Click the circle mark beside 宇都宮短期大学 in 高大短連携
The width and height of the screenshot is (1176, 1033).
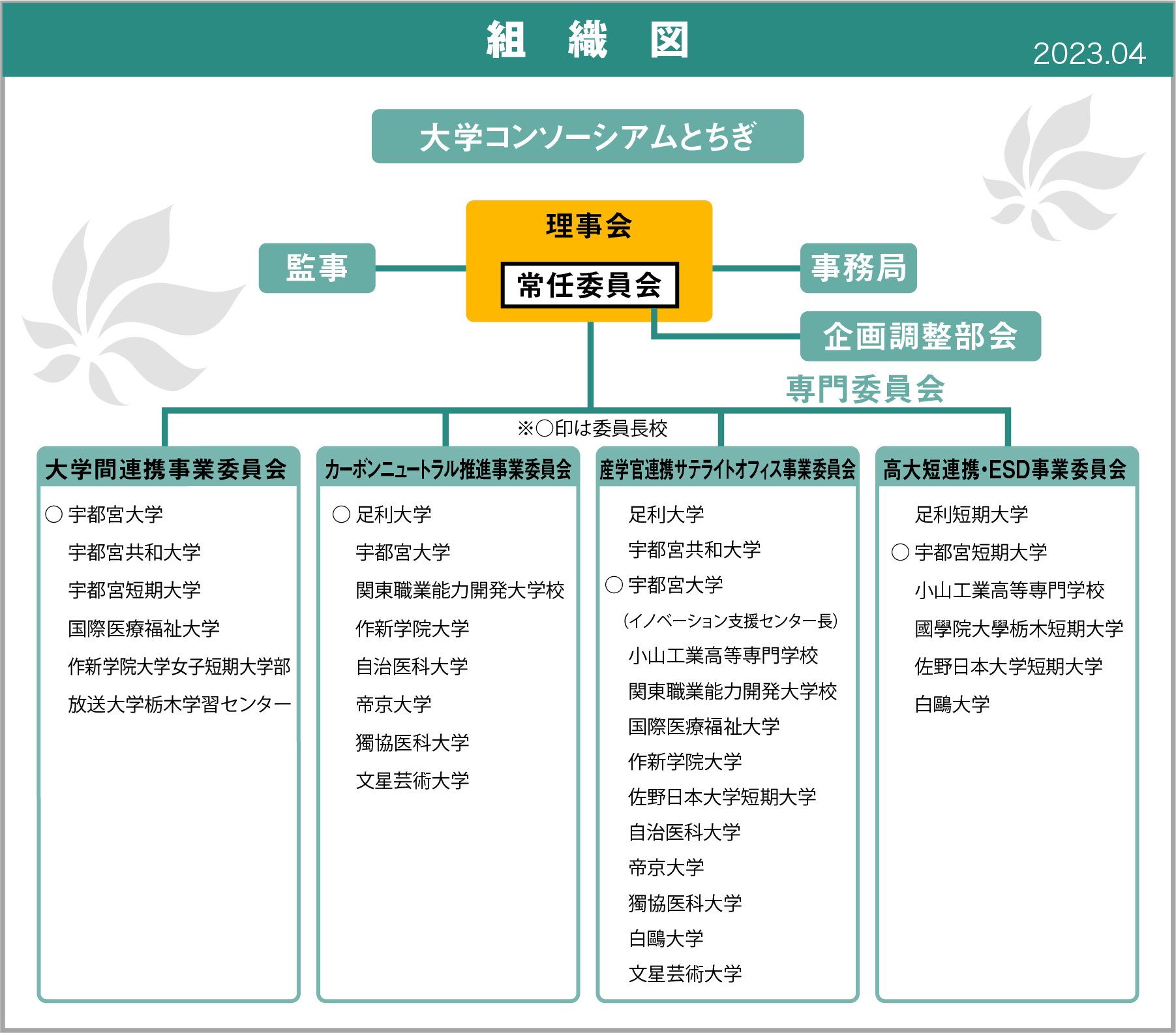(900, 553)
